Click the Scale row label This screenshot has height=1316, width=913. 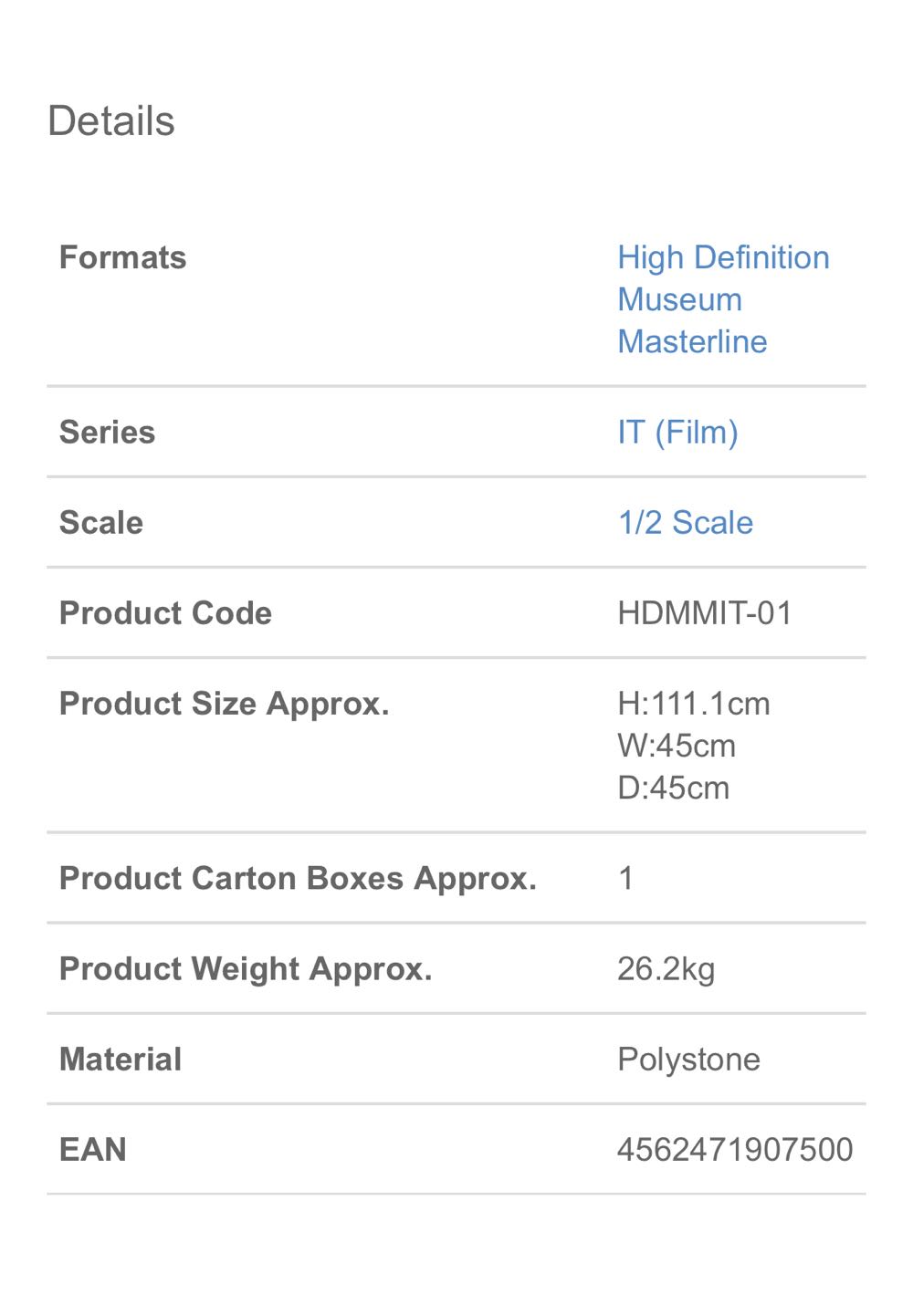(100, 522)
